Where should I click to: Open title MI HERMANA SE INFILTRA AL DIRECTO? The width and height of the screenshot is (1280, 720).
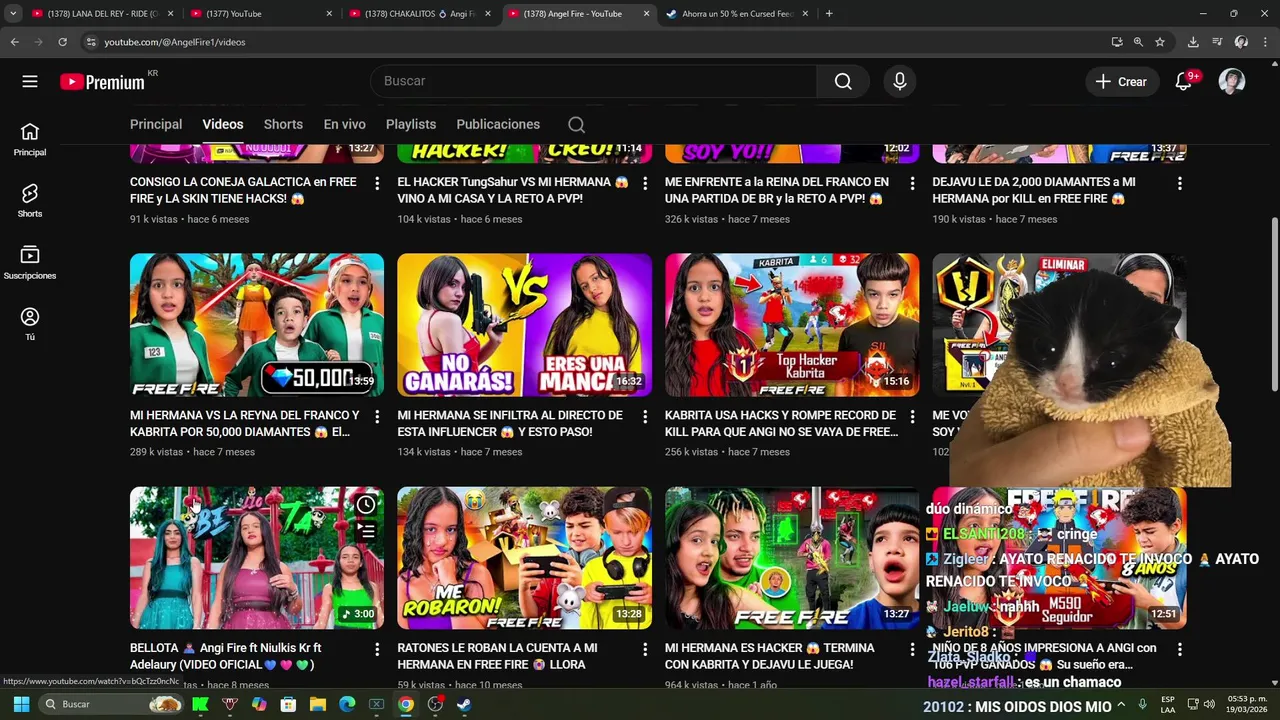click(x=510, y=423)
